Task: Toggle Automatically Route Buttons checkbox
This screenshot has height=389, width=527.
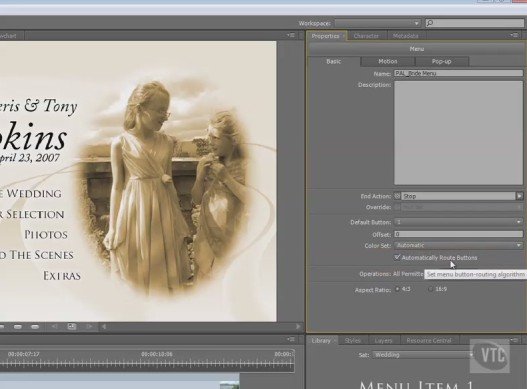Action: [397, 258]
